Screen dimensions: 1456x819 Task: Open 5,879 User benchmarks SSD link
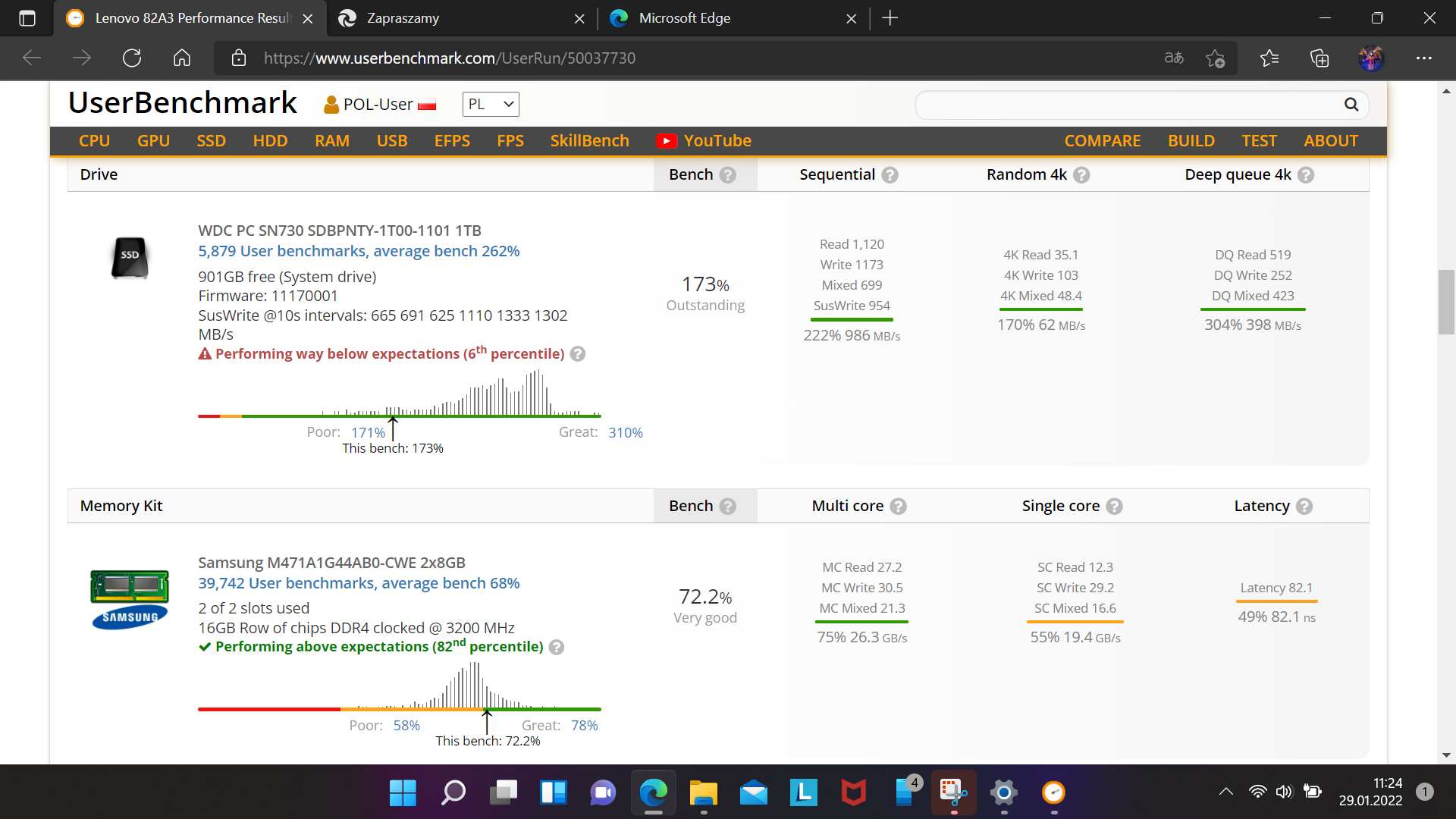359,251
